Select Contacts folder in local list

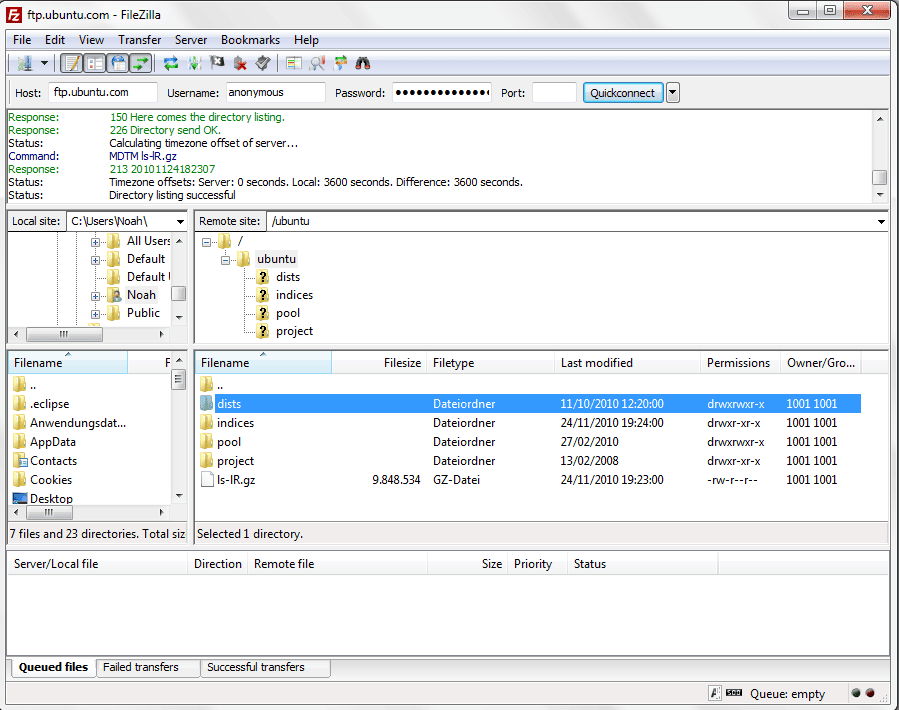click(x=53, y=461)
